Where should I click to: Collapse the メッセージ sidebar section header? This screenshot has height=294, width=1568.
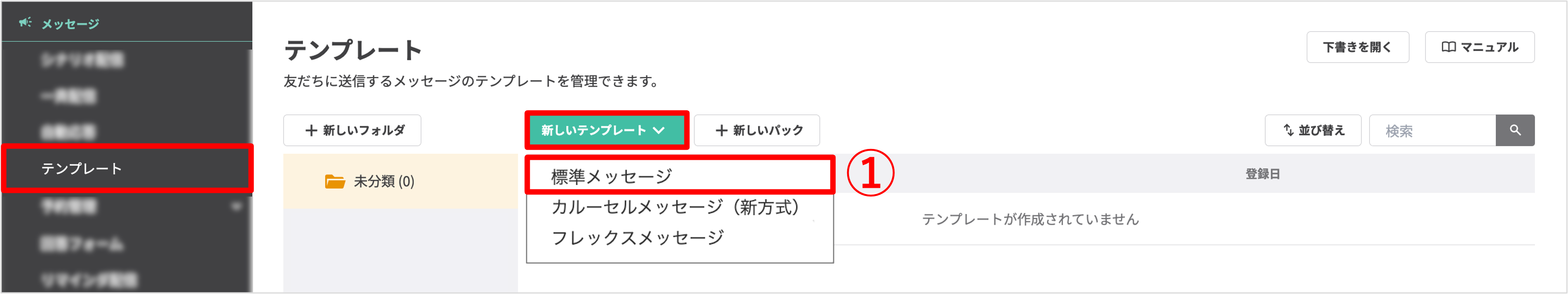pos(70,24)
